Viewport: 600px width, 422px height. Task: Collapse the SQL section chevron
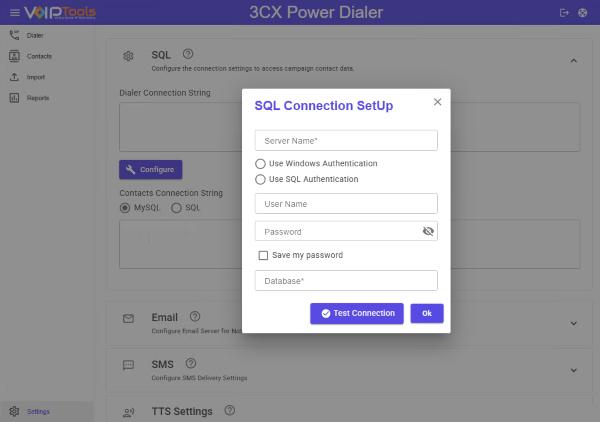(573, 61)
